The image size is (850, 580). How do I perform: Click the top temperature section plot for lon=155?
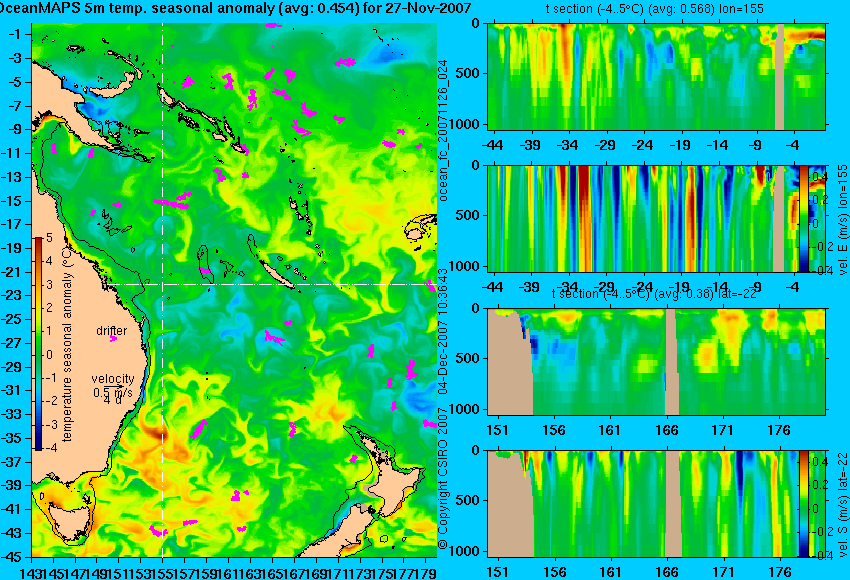point(657,76)
